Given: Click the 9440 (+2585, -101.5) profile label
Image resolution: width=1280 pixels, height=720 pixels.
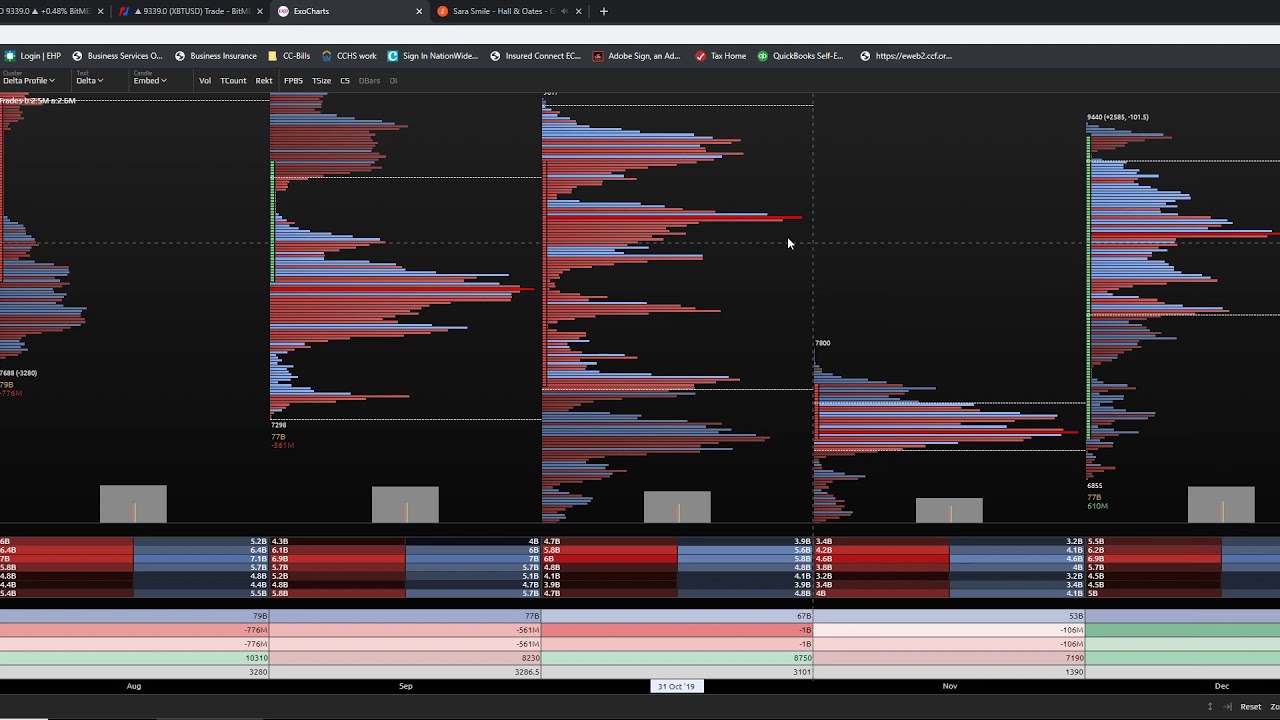Looking at the screenshot, I should click(1118, 117).
